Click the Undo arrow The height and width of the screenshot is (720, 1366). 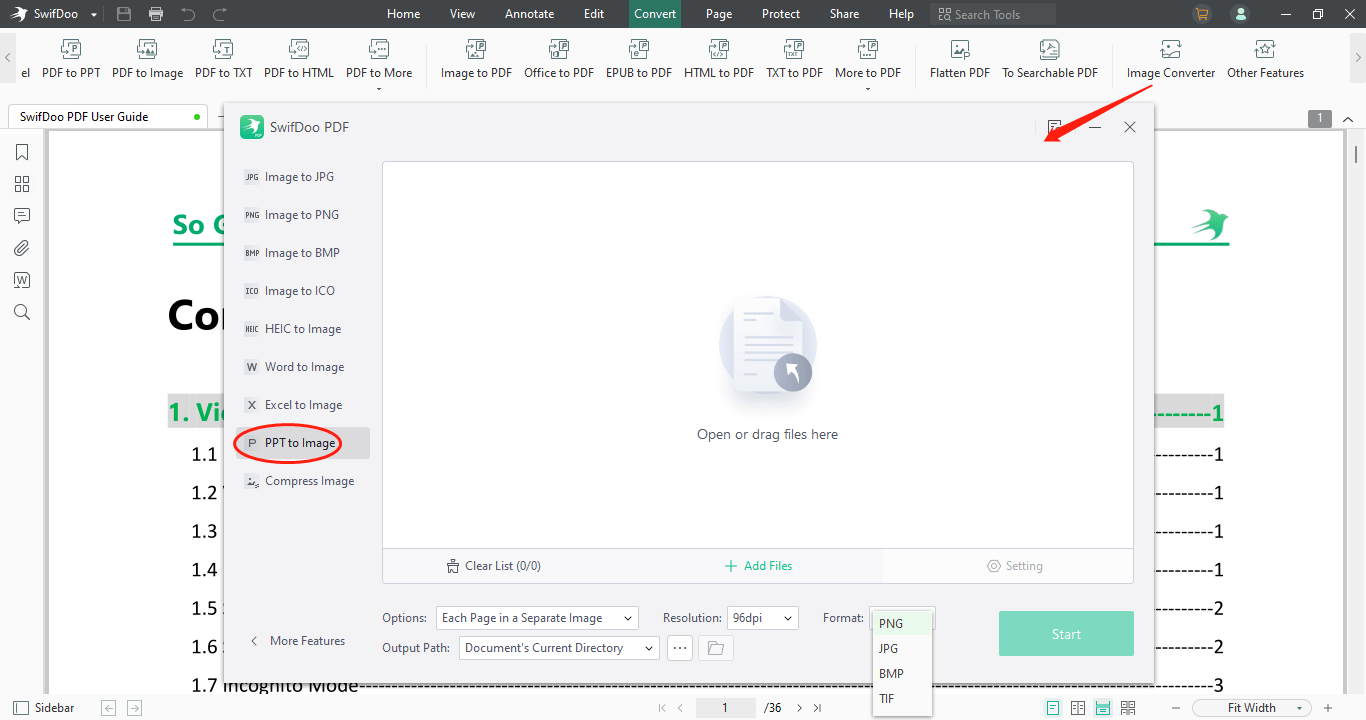(x=188, y=14)
